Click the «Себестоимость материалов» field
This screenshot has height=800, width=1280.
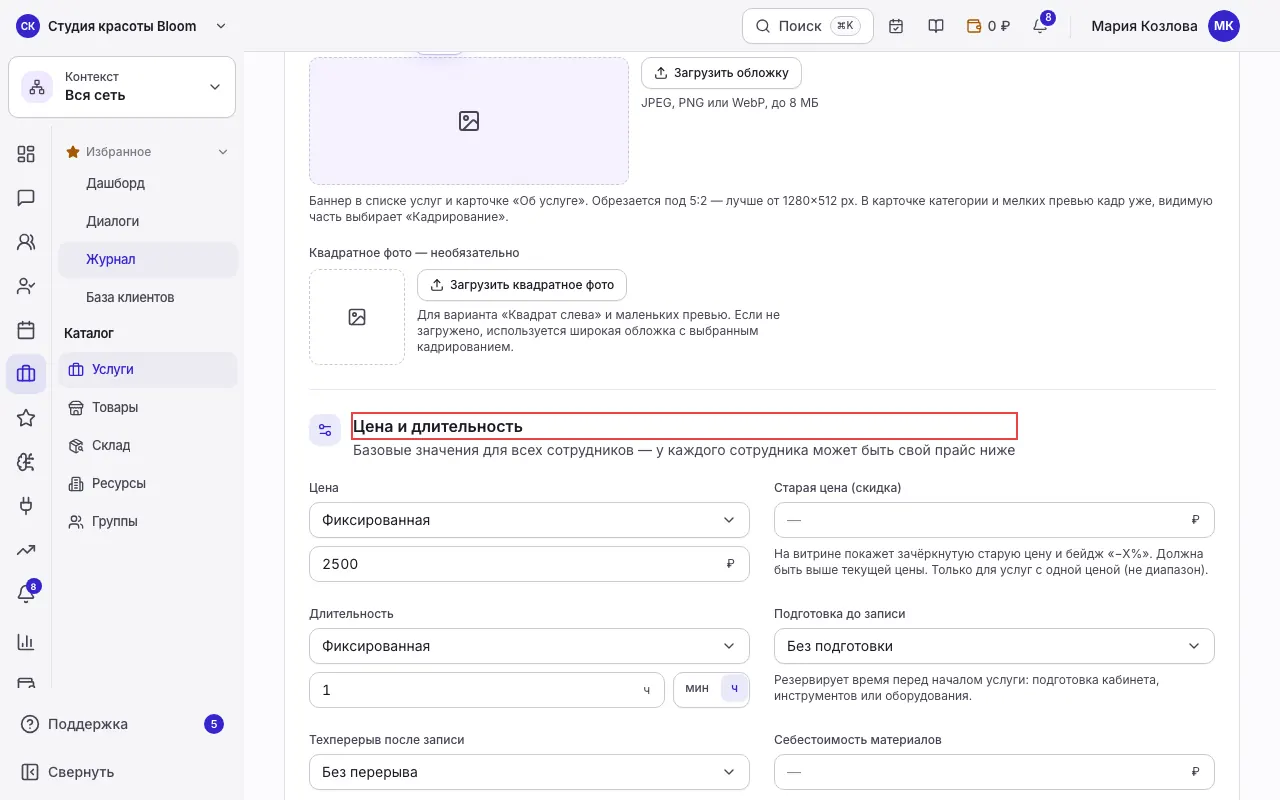994,772
